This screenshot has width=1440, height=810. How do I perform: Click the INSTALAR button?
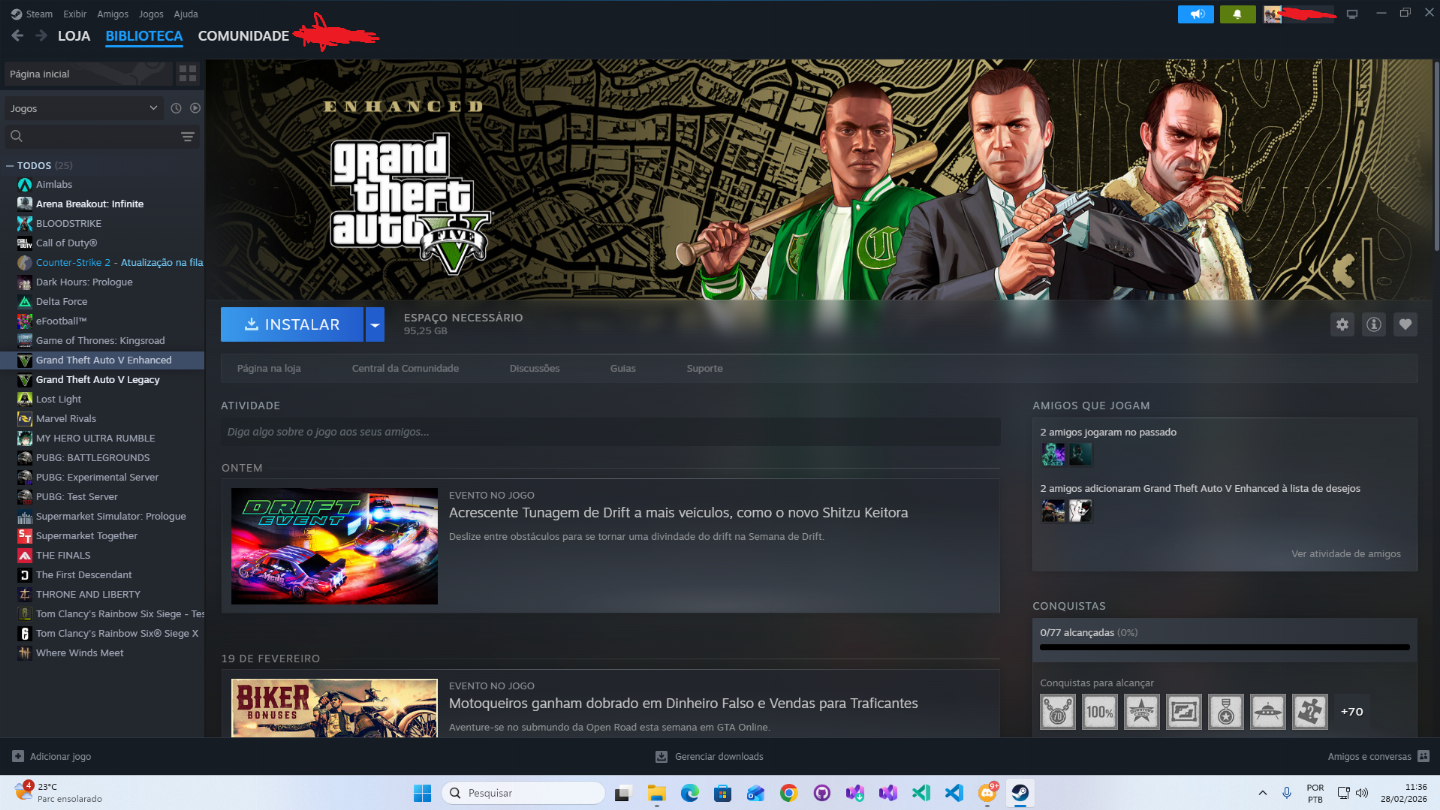(292, 324)
